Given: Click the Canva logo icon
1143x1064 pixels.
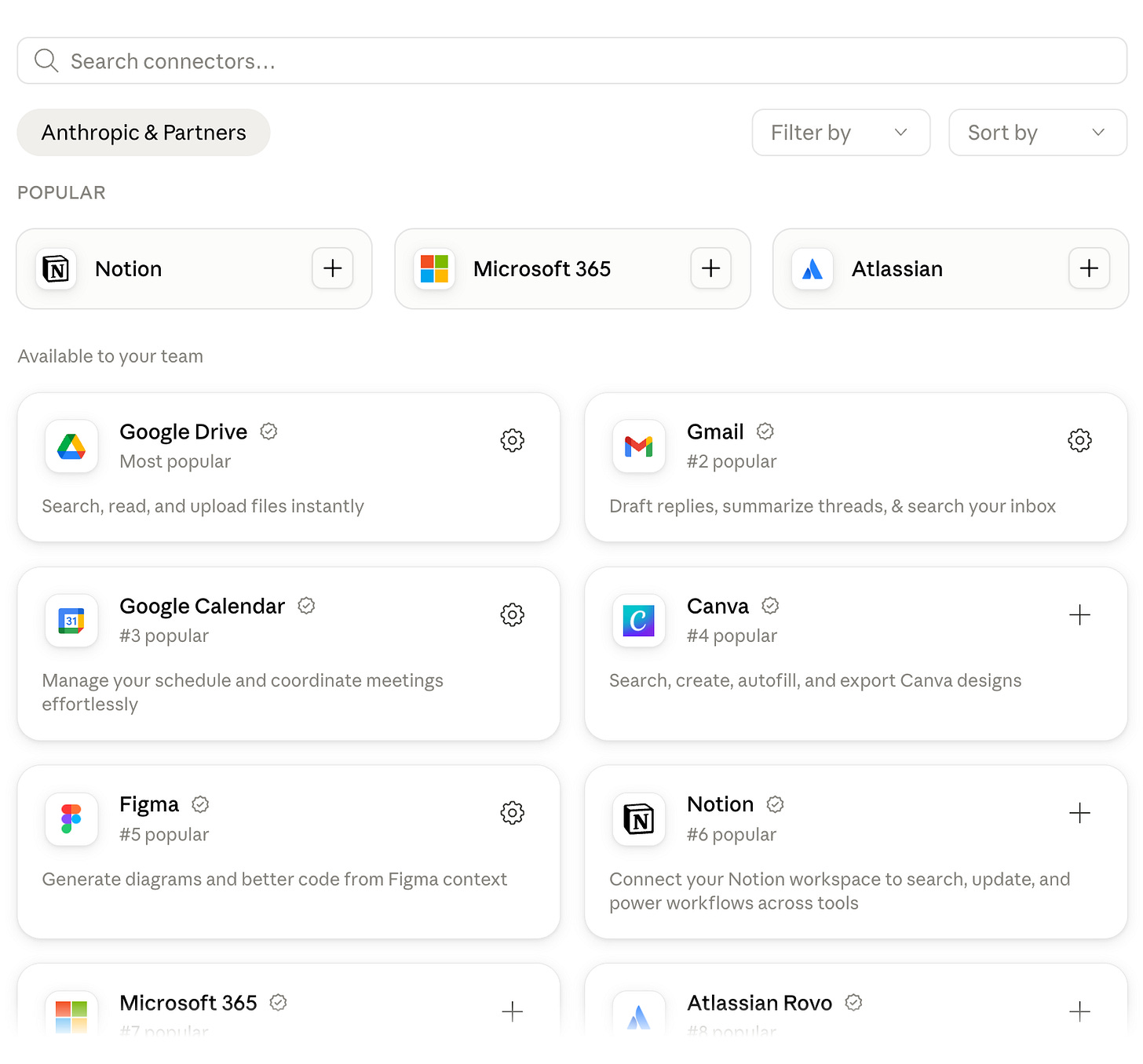Looking at the screenshot, I should (x=639, y=621).
